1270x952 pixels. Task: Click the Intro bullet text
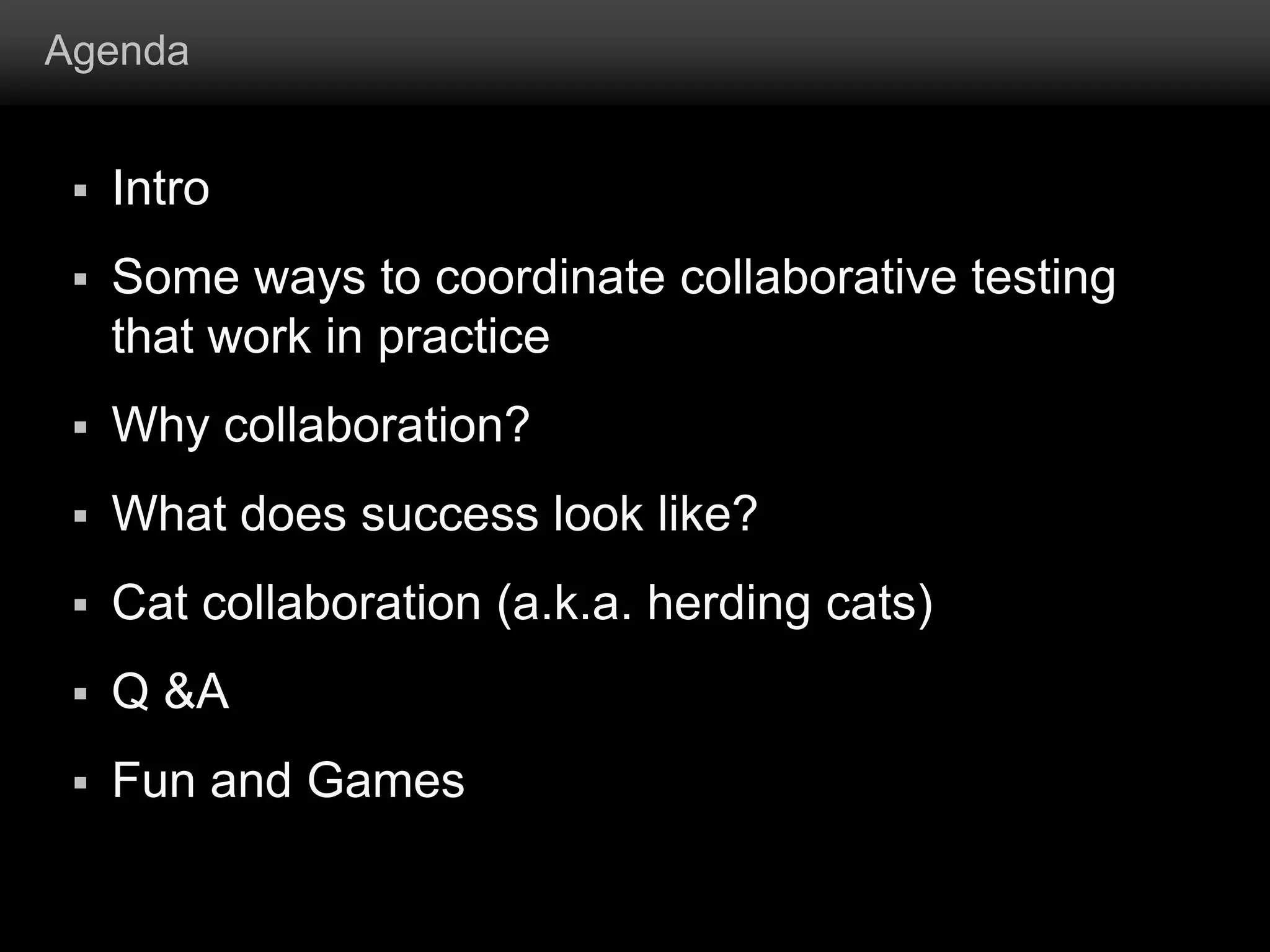pyautogui.click(x=161, y=188)
